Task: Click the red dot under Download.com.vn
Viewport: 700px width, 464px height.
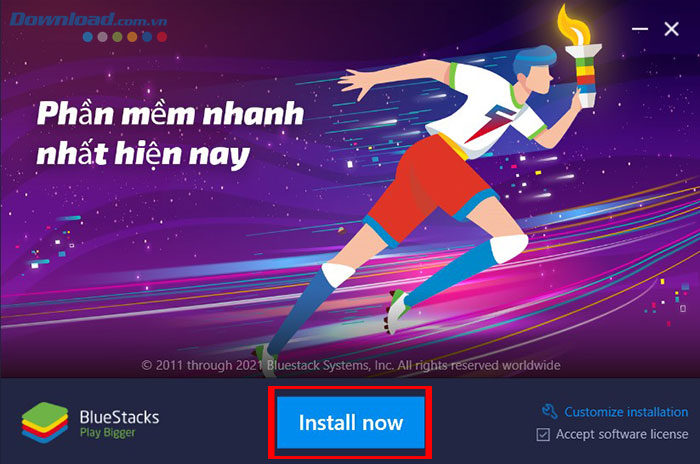Action: coord(162,37)
